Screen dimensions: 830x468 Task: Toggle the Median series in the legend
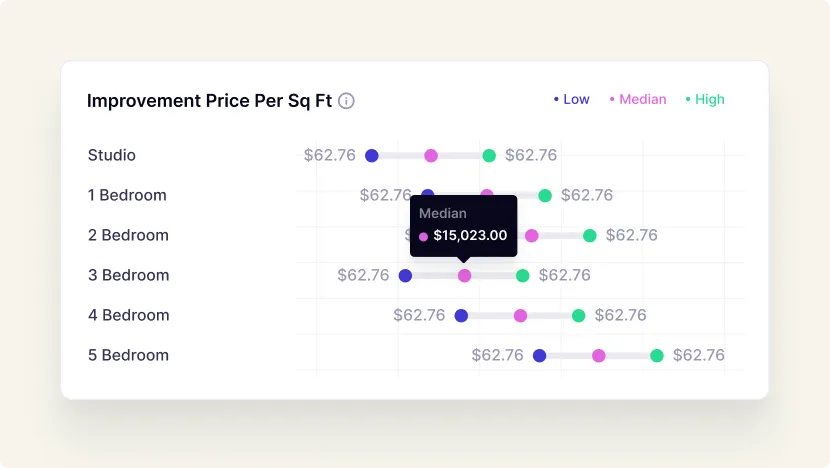638,99
